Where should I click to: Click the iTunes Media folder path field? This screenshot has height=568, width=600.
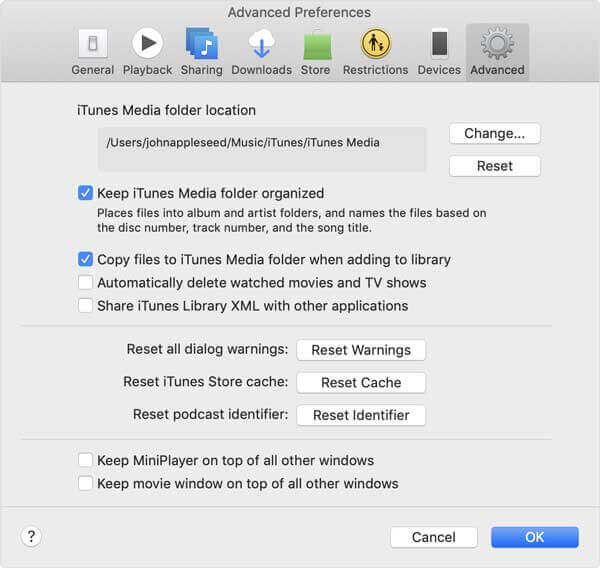[x=261, y=149]
